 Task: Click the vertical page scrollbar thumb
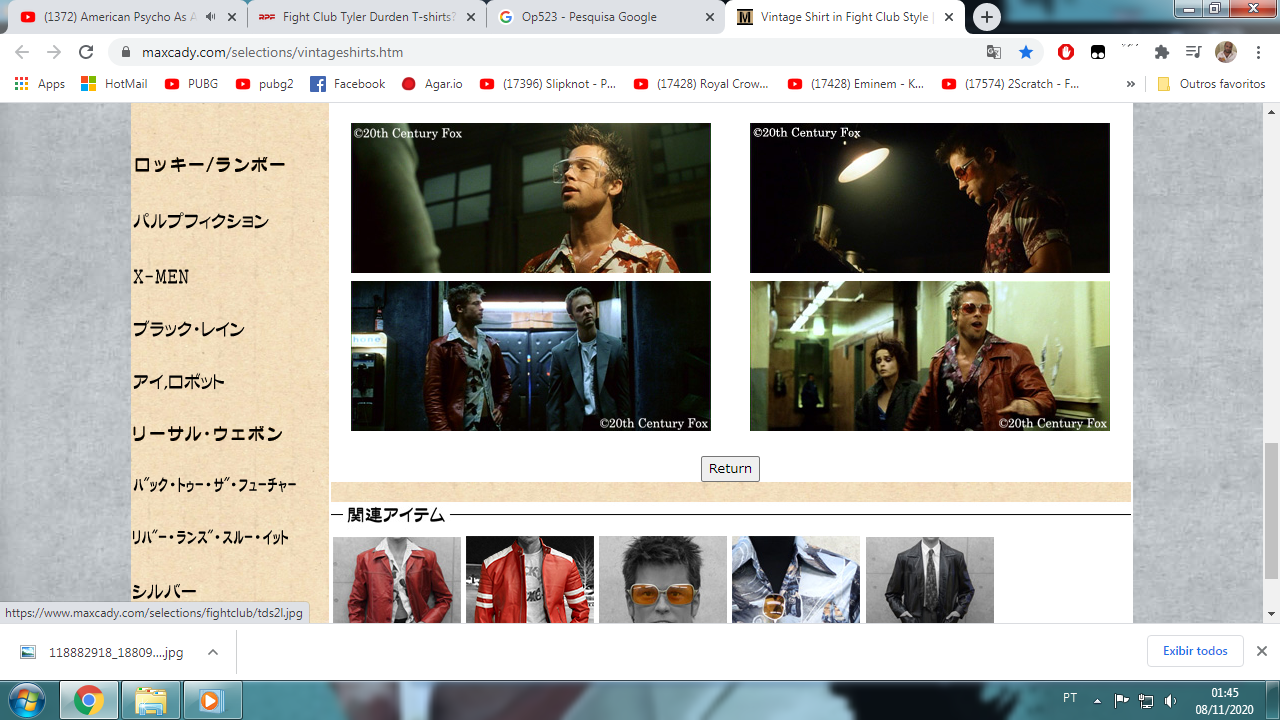click(1271, 512)
